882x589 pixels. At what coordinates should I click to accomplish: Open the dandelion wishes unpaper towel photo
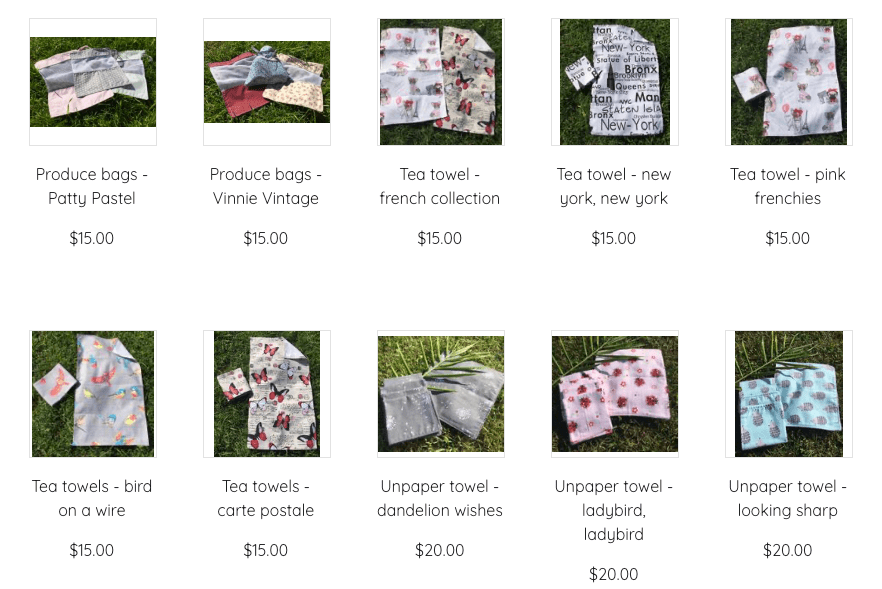440,394
